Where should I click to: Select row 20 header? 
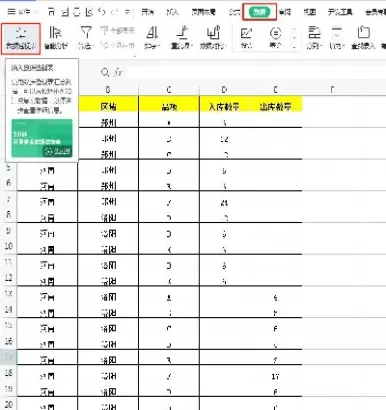[x=9, y=404]
